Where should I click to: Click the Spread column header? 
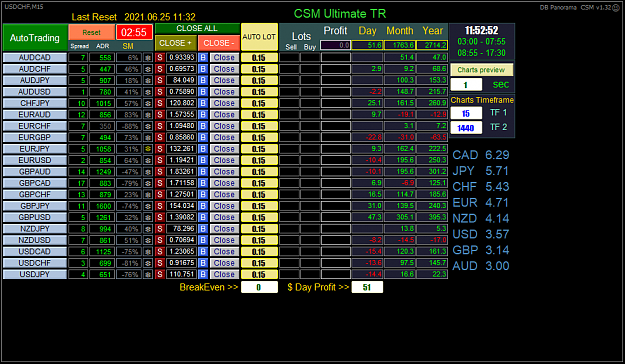80,46
